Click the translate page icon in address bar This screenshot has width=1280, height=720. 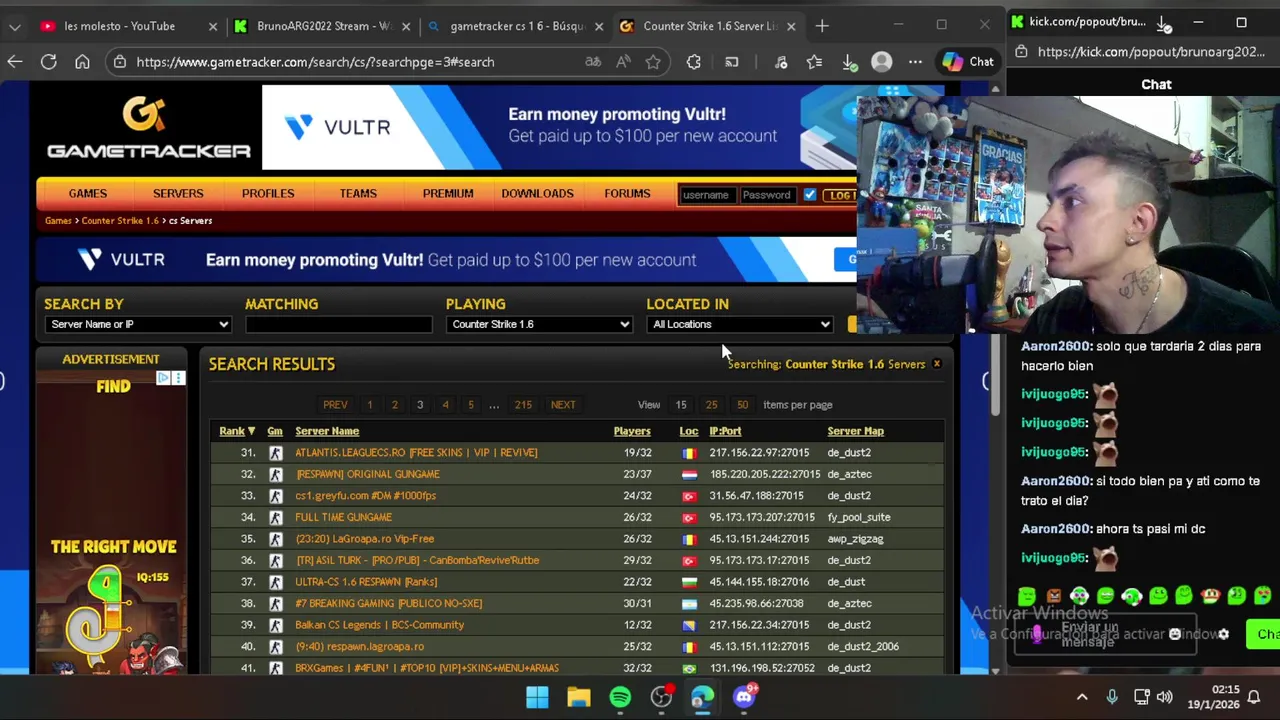[x=593, y=62]
